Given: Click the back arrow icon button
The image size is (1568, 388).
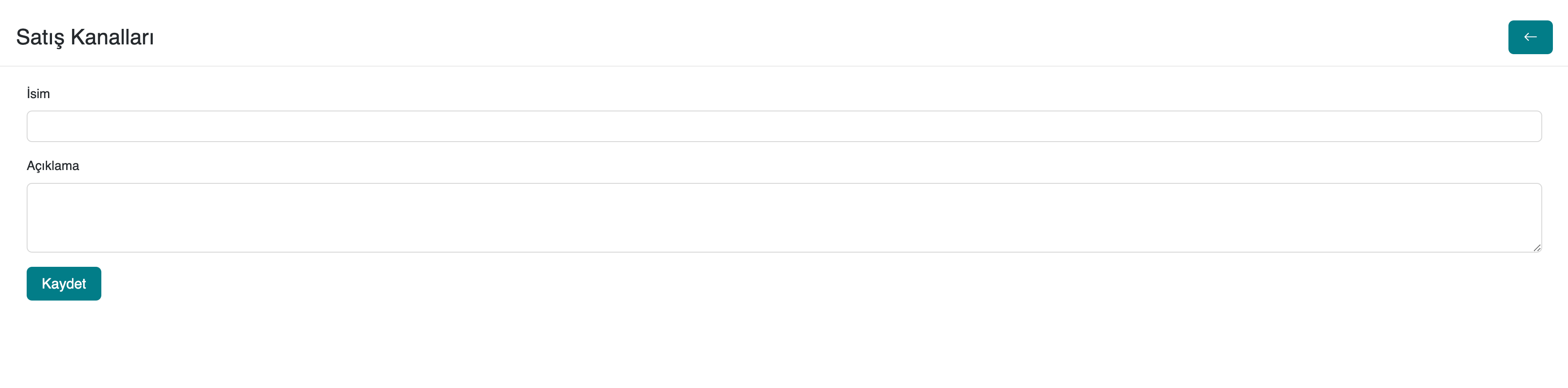Looking at the screenshot, I should point(1530,37).
